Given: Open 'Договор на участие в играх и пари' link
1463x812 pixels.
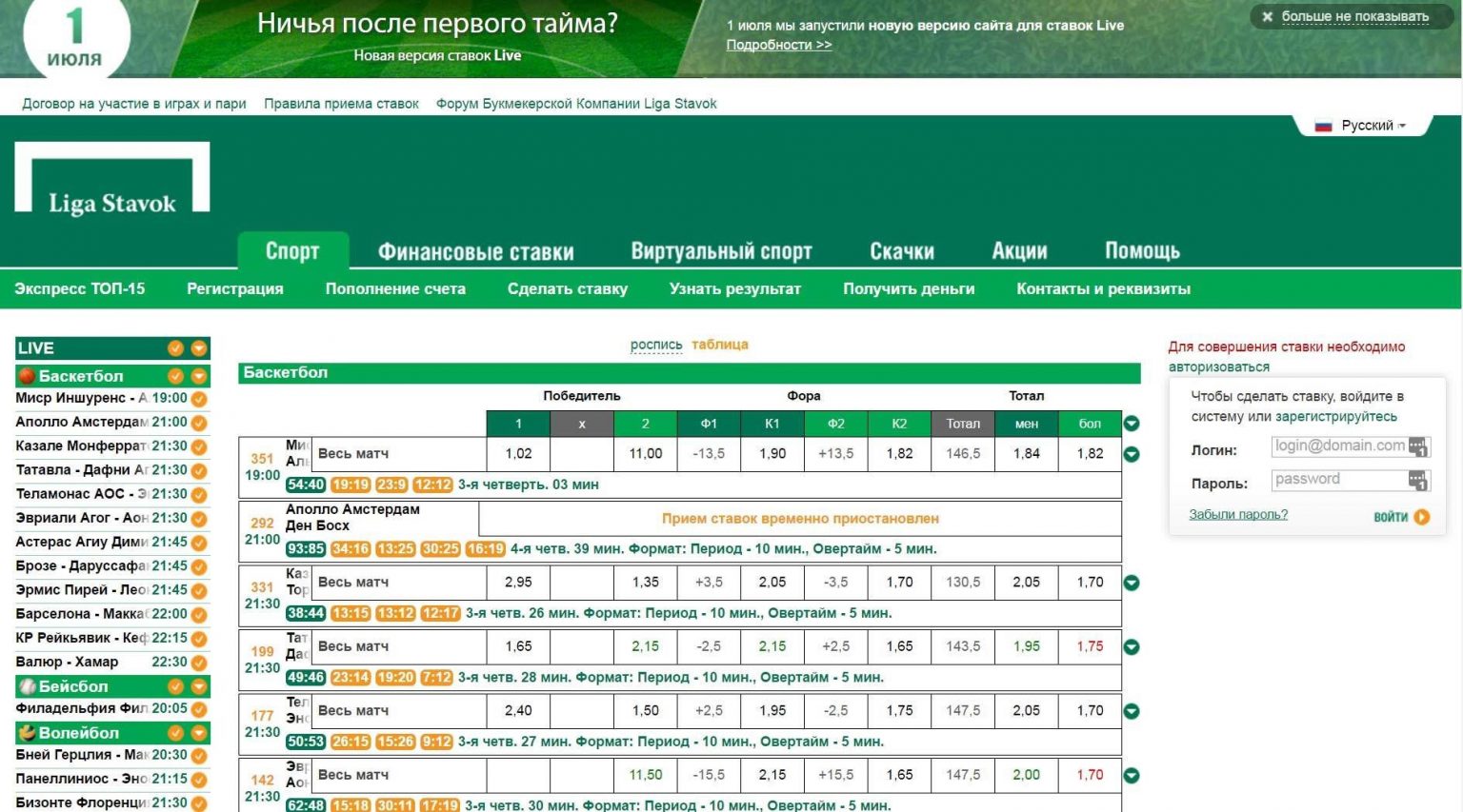Looking at the screenshot, I should [x=134, y=104].
